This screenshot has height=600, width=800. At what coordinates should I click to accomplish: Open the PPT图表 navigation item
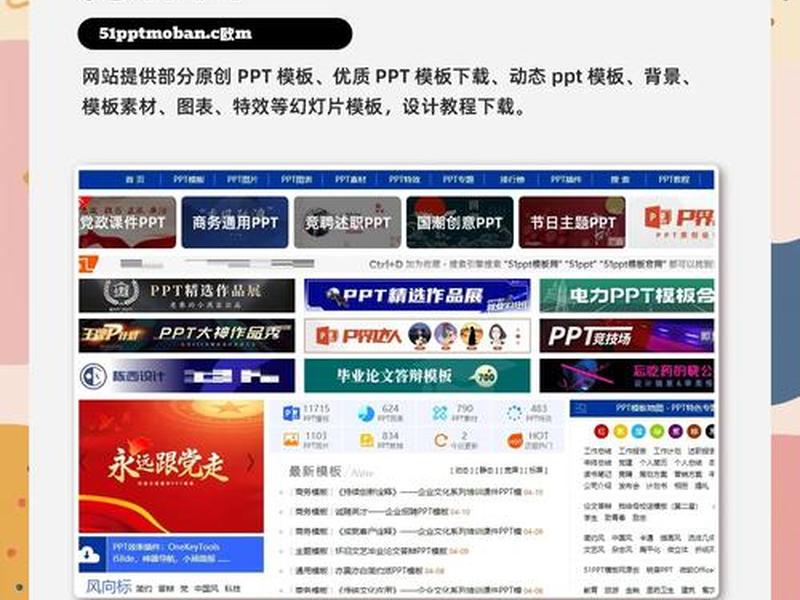click(296, 180)
